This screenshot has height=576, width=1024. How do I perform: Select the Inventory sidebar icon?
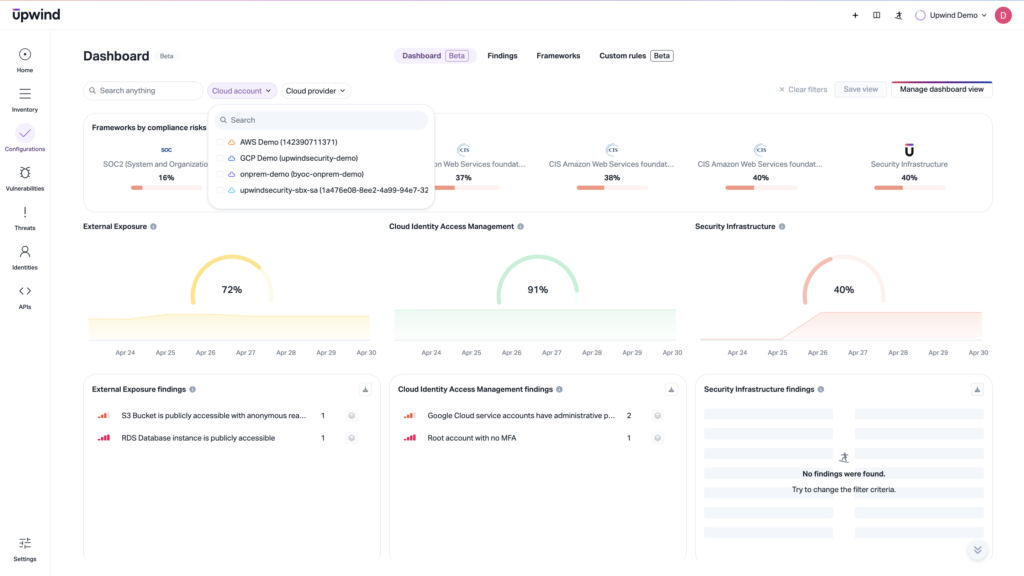click(23, 95)
